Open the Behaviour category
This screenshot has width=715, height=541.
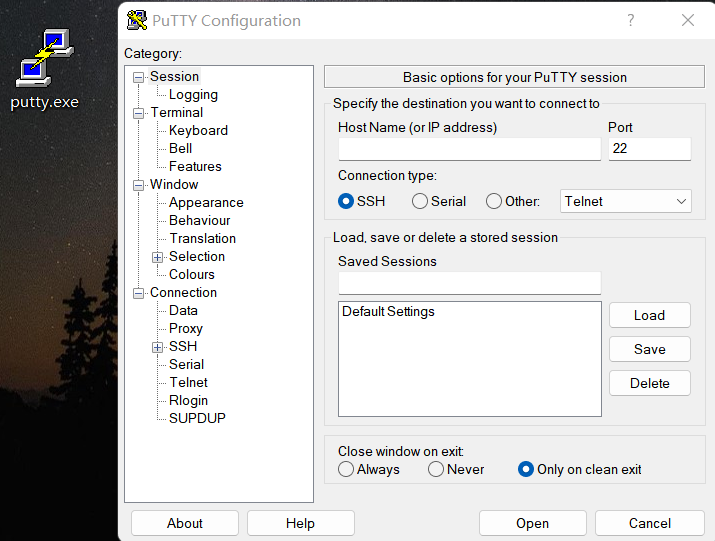(200, 220)
